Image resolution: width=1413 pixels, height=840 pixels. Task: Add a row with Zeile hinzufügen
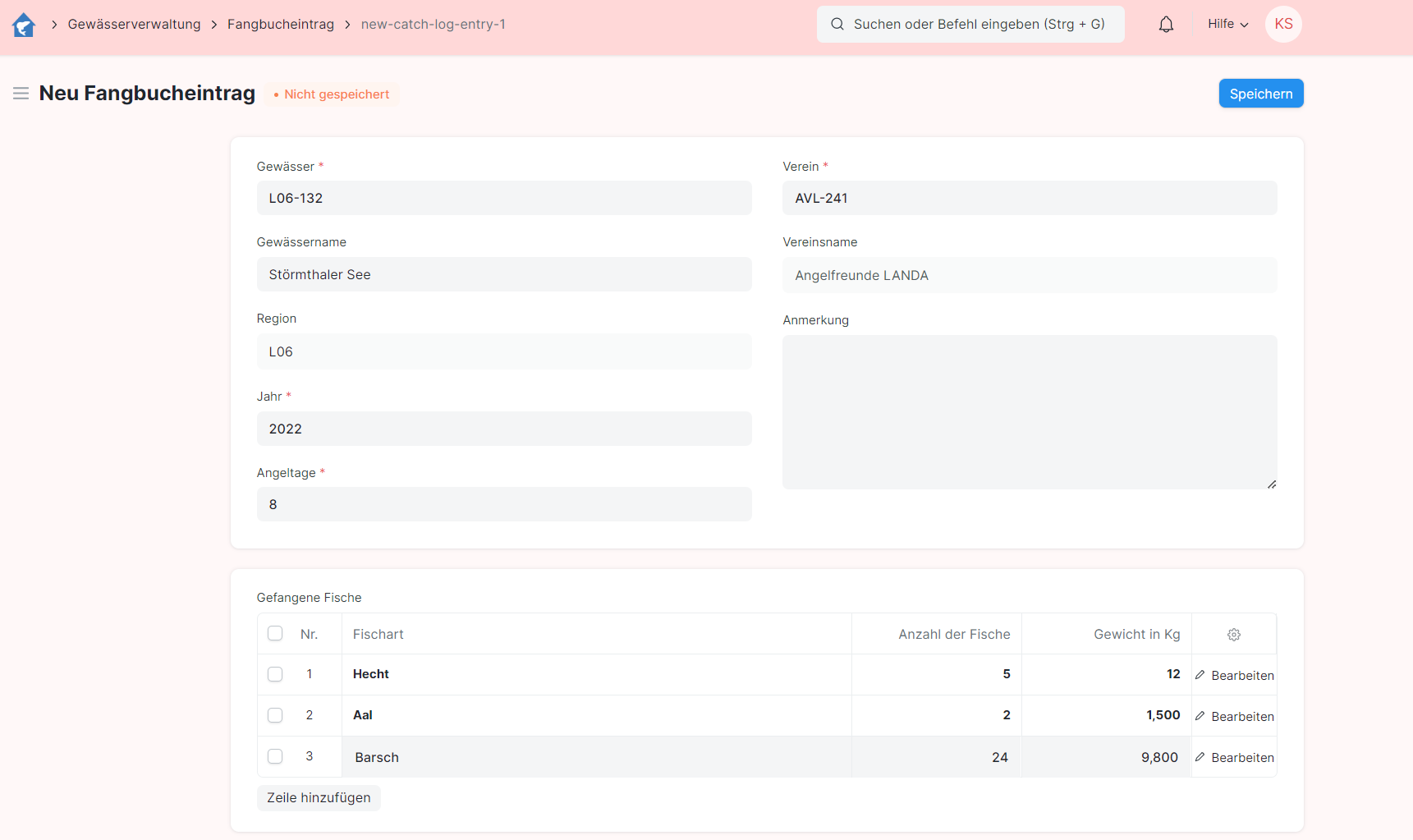(x=319, y=798)
